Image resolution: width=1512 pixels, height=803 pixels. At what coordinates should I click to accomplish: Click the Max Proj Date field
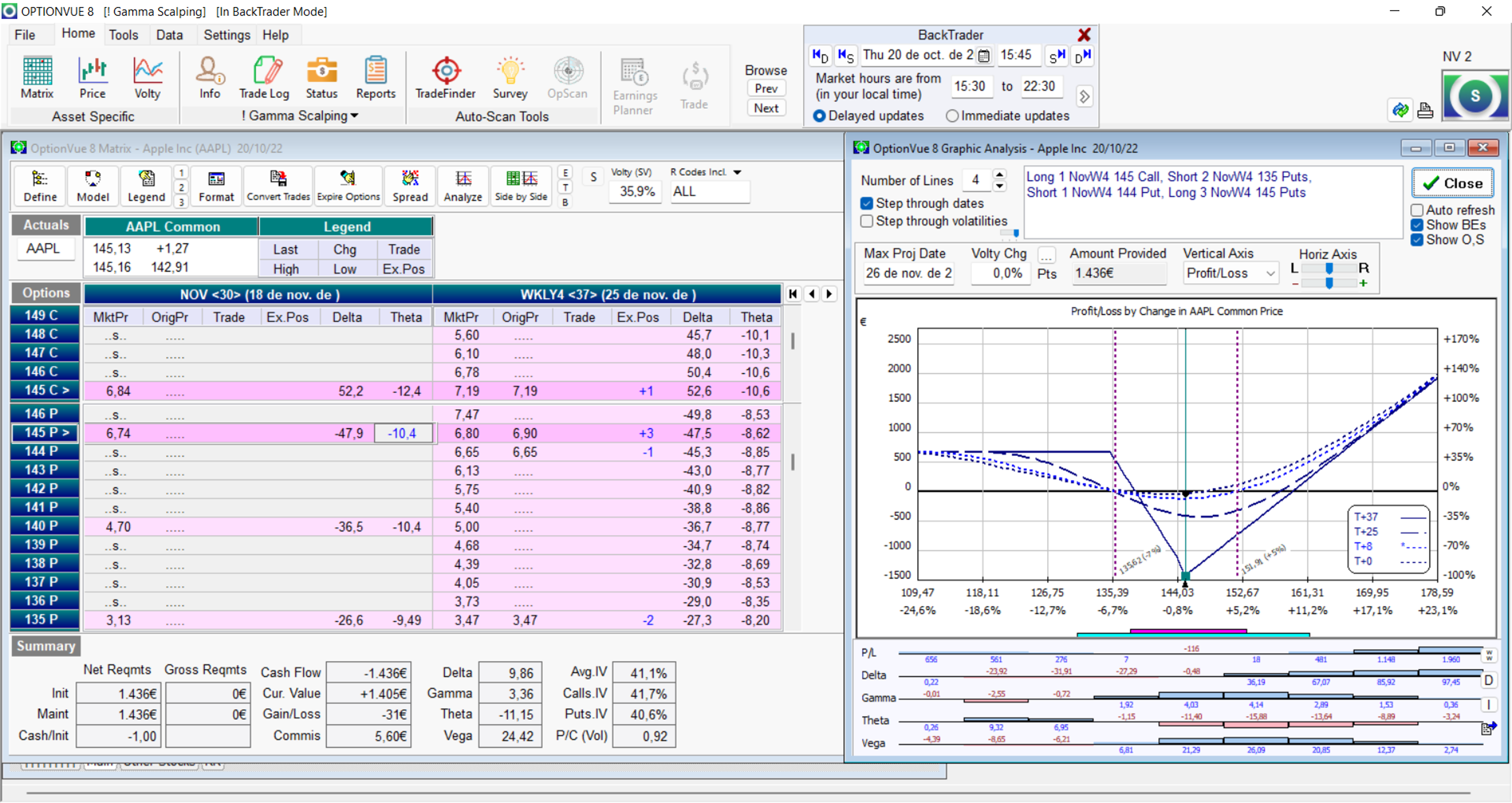pos(908,274)
